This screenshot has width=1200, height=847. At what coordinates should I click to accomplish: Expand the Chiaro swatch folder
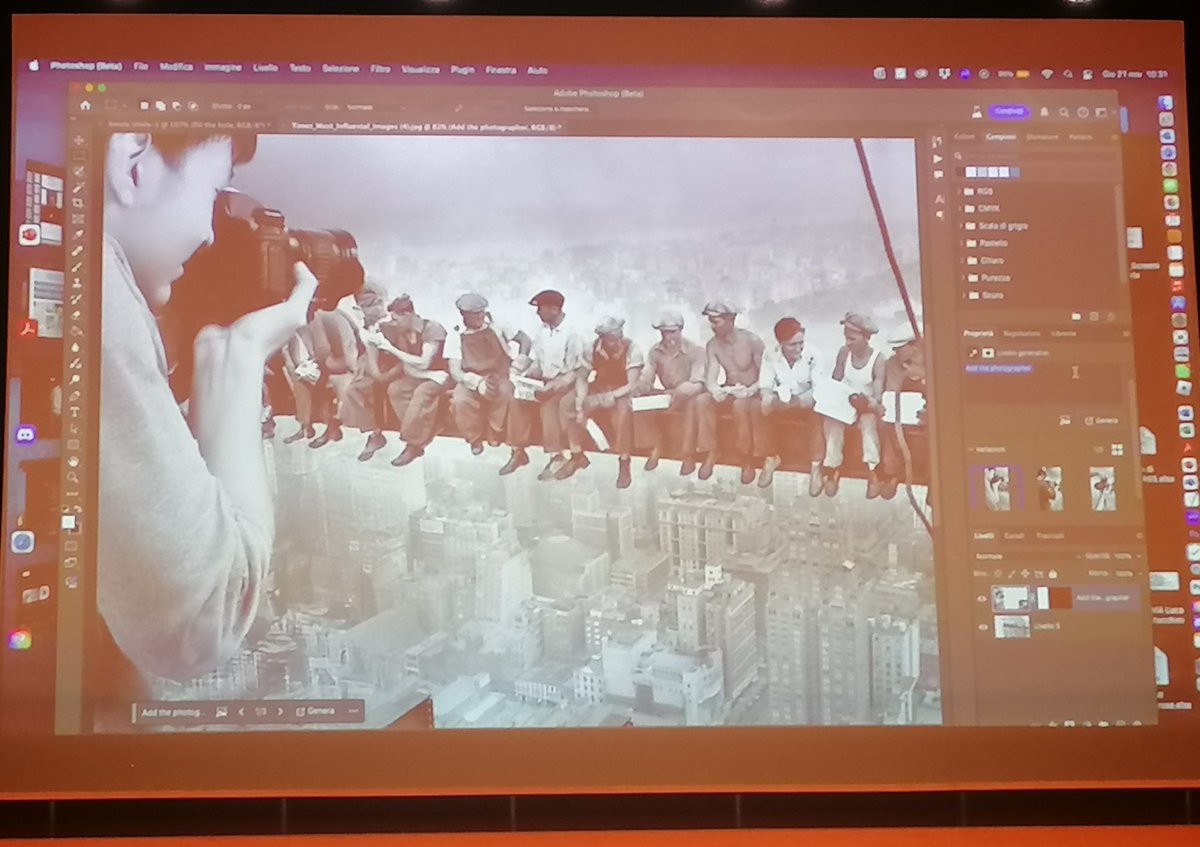pos(962,261)
